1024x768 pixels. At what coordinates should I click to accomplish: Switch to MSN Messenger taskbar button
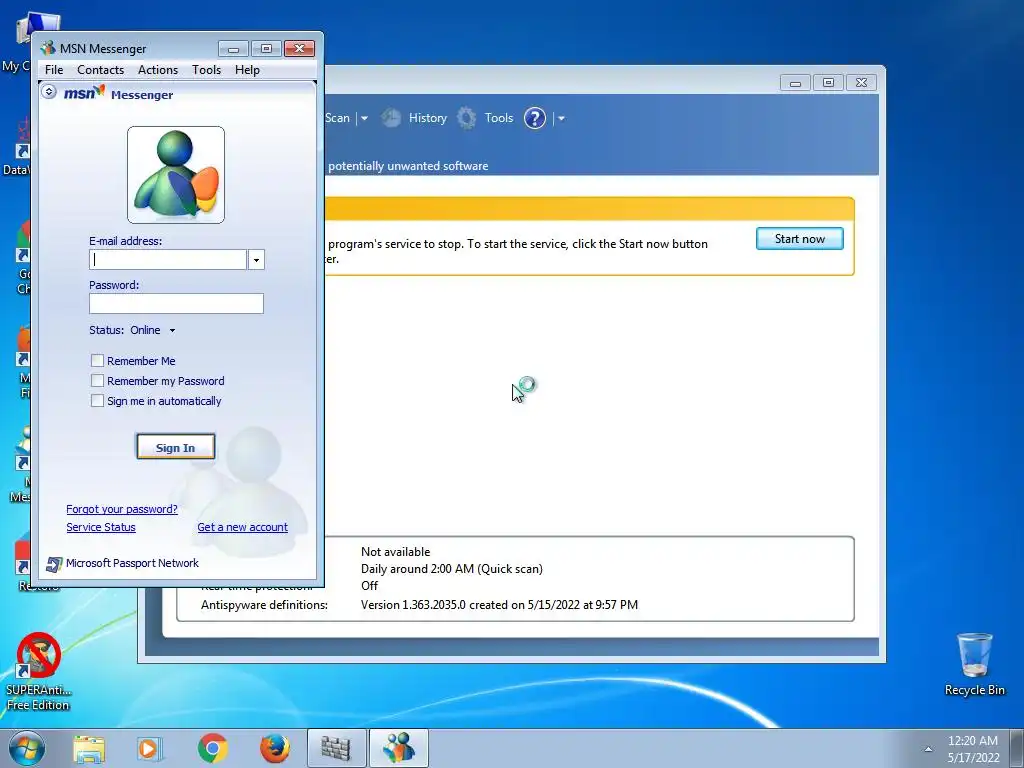[x=399, y=748]
